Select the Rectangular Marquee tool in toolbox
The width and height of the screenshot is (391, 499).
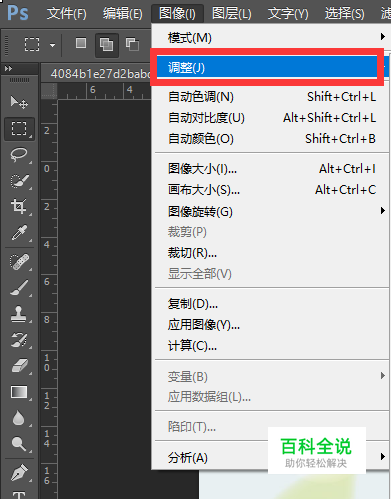(x=19, y=129)
